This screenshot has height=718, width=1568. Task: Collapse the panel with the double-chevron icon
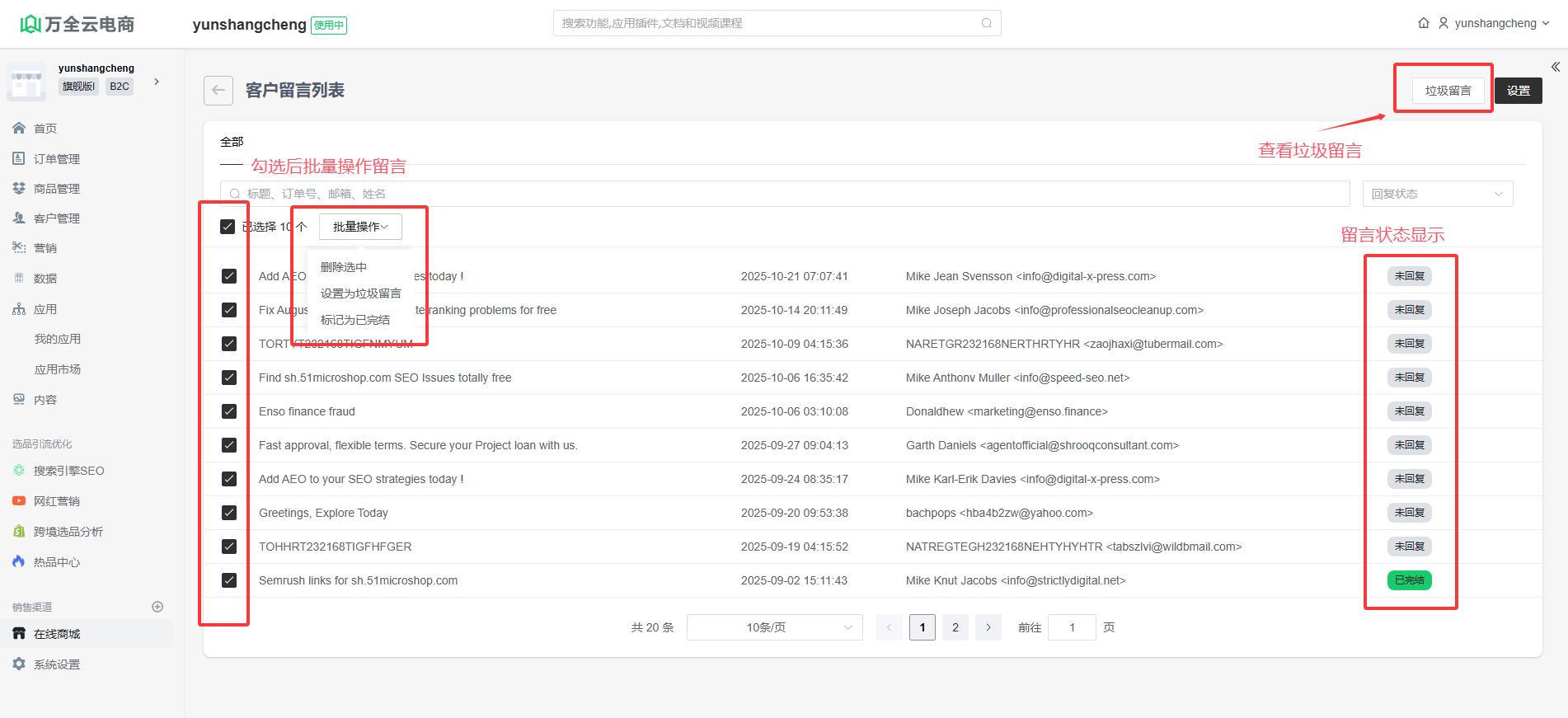[x=1555, y=67]
